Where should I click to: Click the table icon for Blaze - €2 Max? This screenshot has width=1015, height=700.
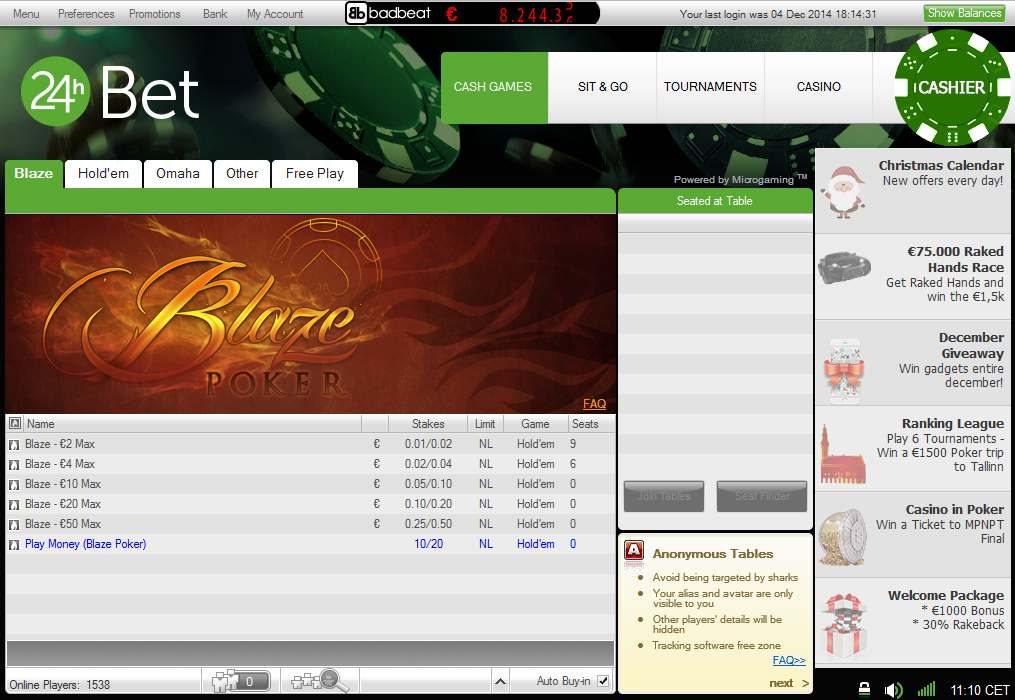(14, 445)
